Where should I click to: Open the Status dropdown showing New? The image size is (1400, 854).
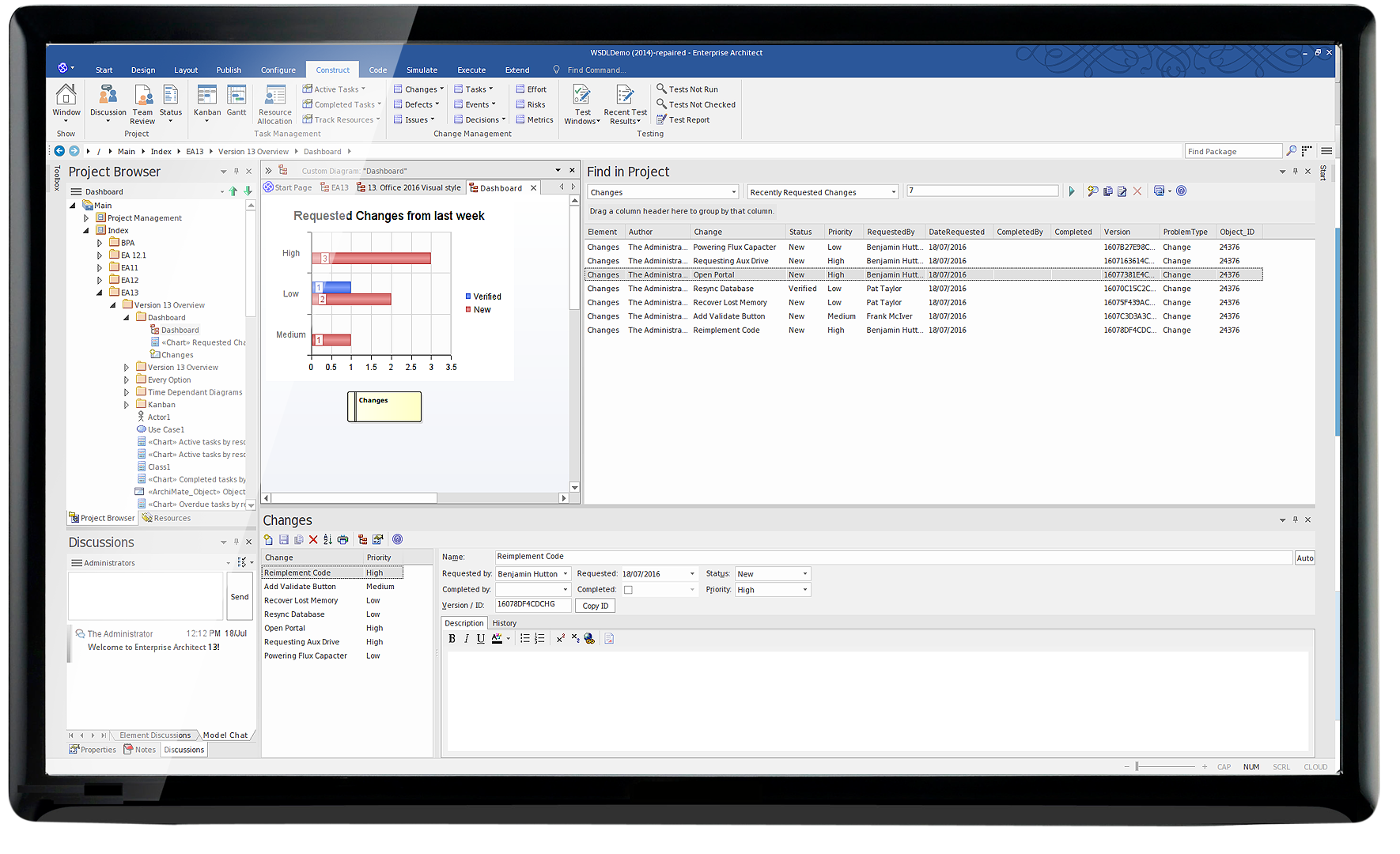[x=773, y=574]
